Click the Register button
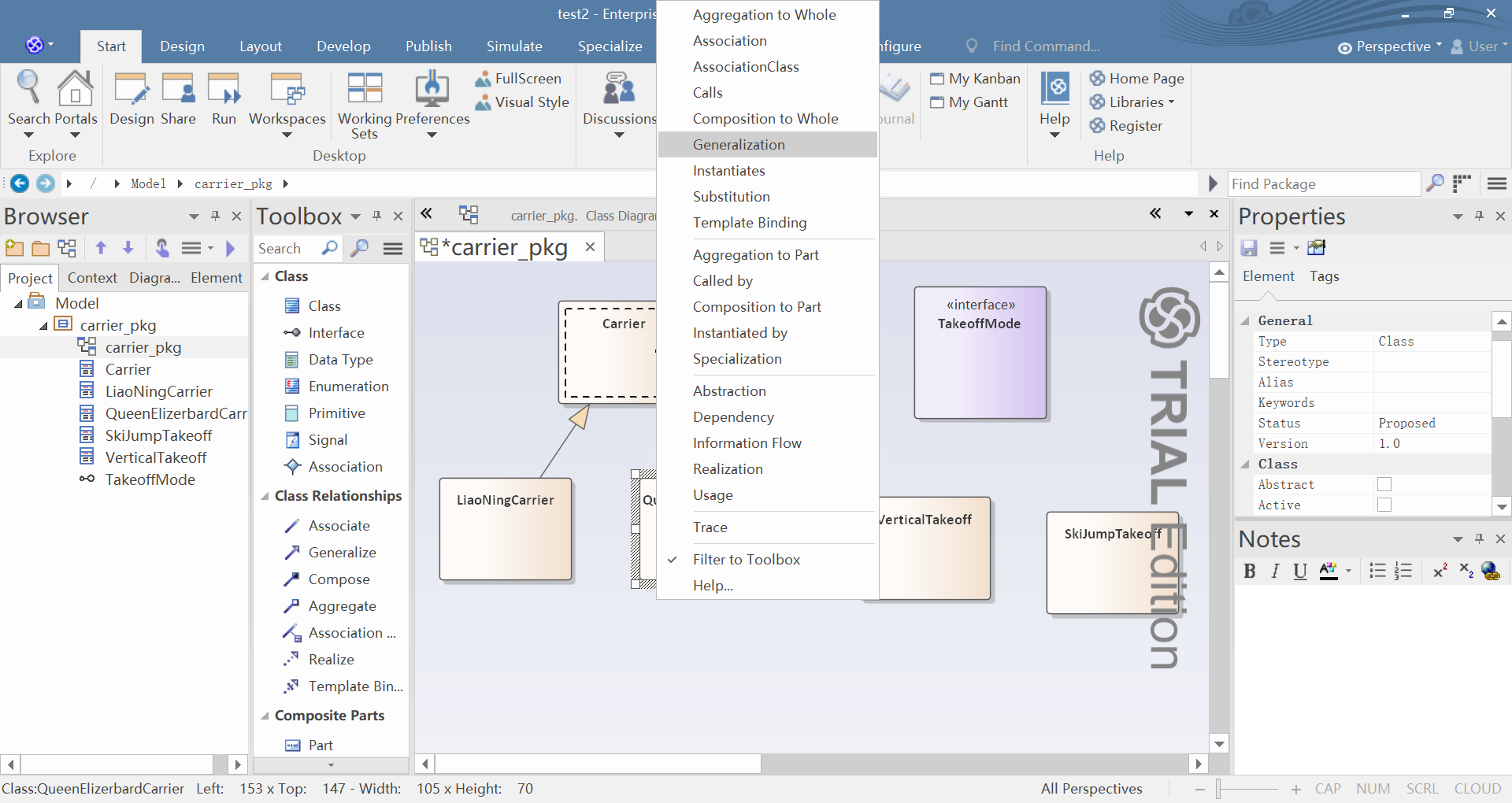This screenshot has height=803, width=1512. (x=1125, y=125)
